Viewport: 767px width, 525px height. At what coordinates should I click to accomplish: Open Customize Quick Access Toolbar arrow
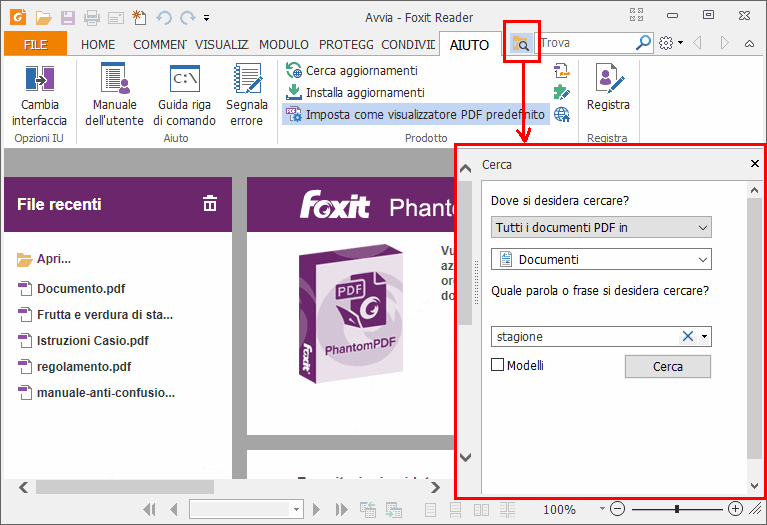(206, 19)
